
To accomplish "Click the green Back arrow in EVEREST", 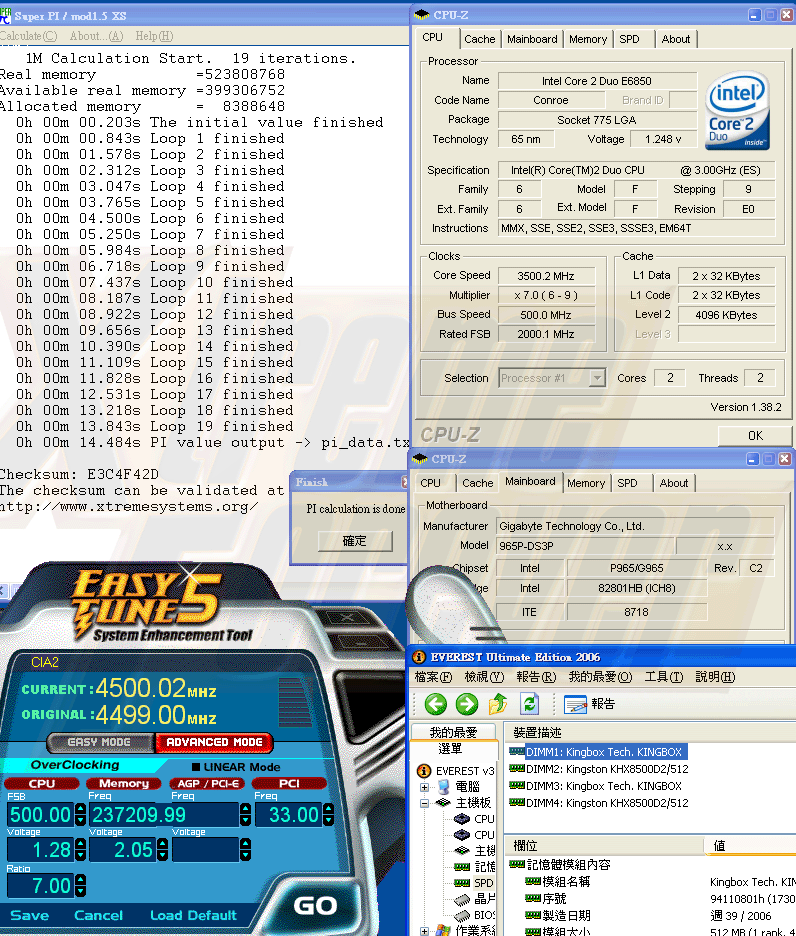I will (436, 704).
